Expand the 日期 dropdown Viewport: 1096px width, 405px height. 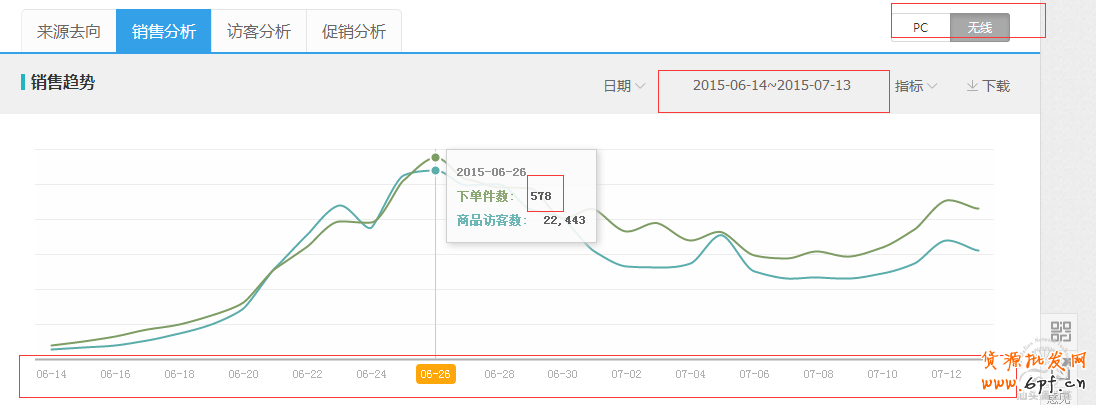(x=624, y=86)
